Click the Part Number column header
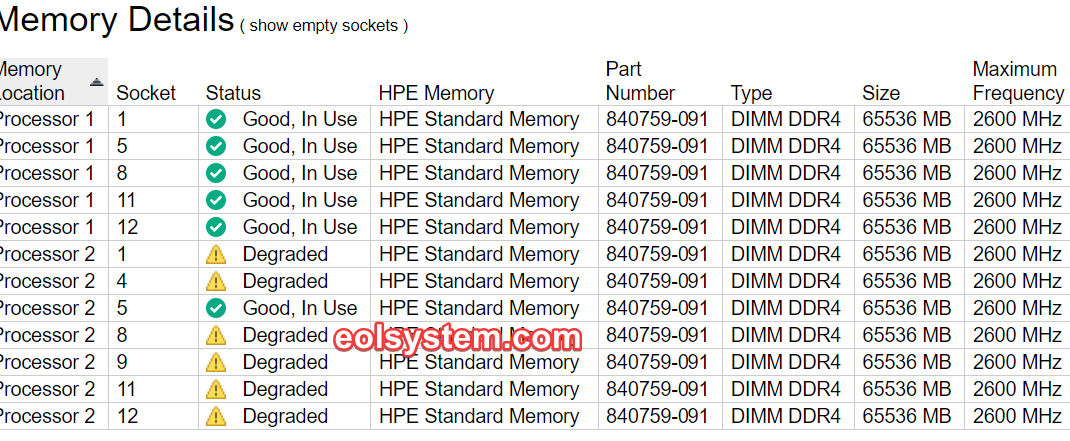Screen dimensions: 1070x441 640,81
